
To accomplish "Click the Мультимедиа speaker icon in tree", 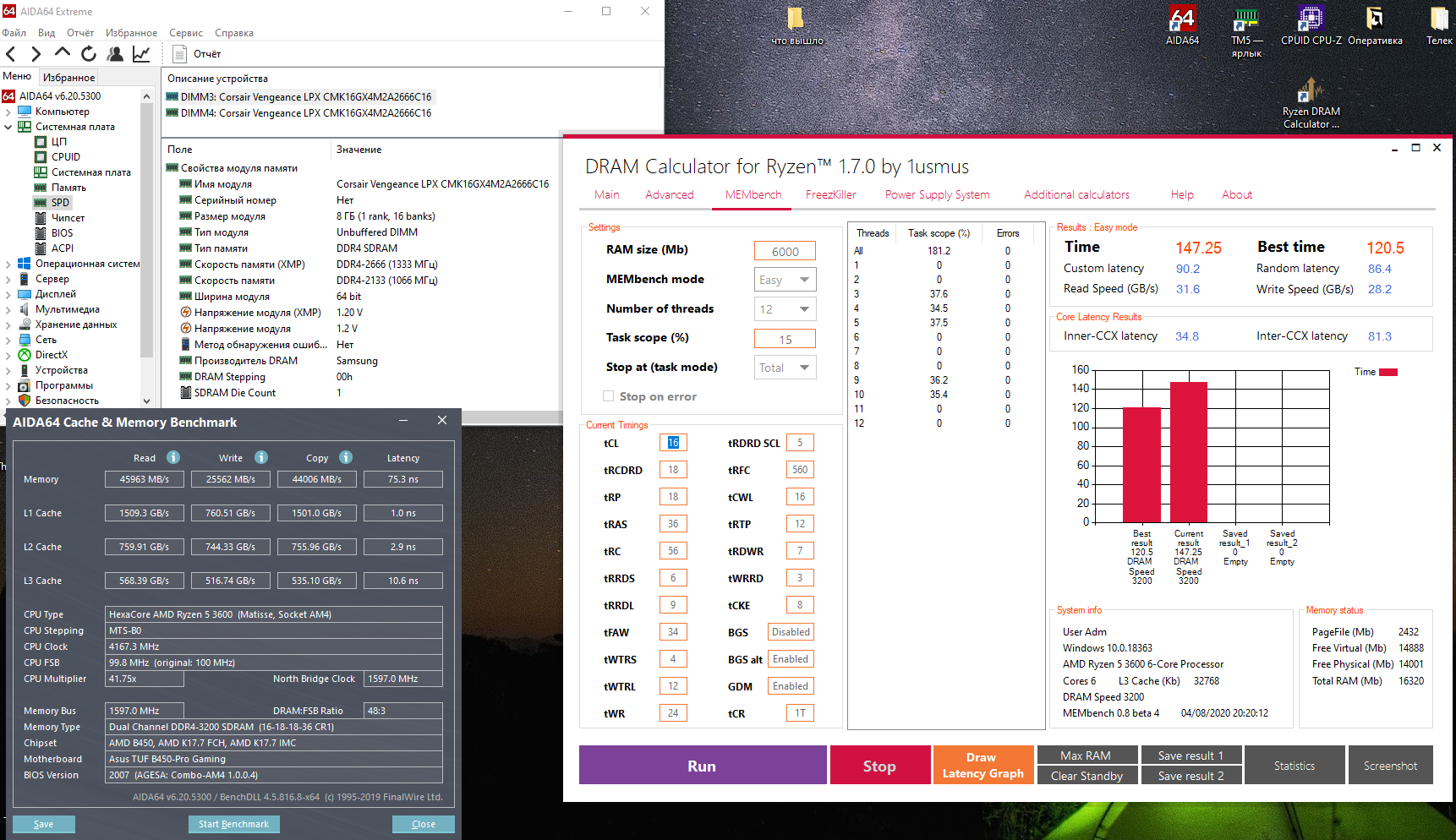I will [x=25, y=309].
